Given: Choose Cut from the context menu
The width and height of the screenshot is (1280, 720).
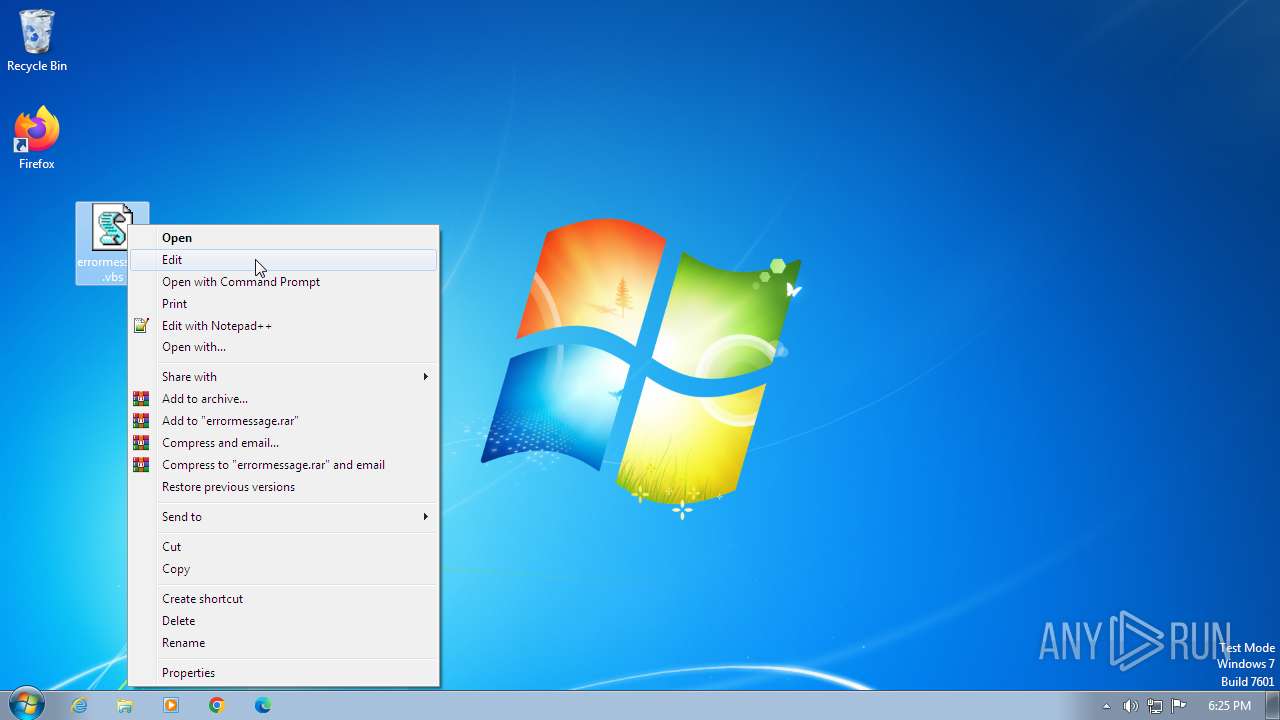Looking at the screenshot, I should (284, 547).
